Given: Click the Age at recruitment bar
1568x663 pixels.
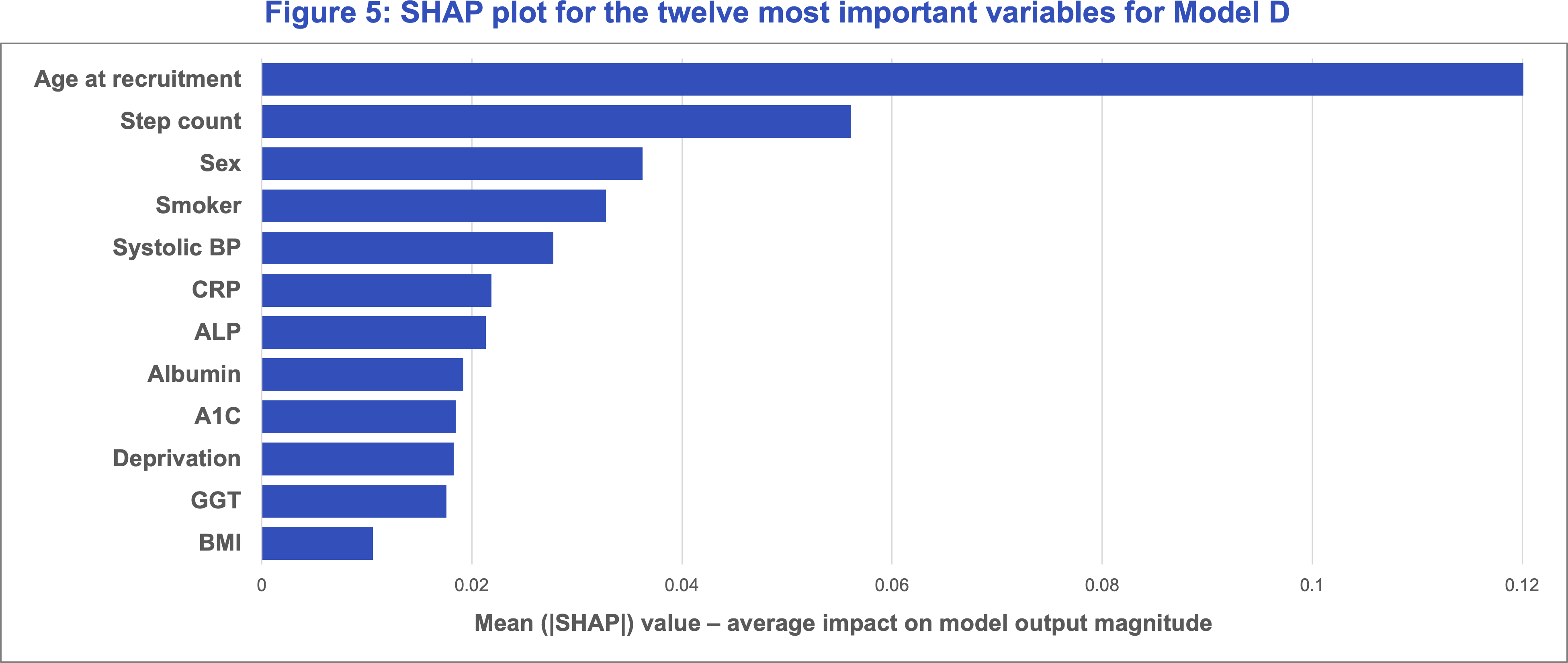Looking at the screenshot, I should 892,79.
